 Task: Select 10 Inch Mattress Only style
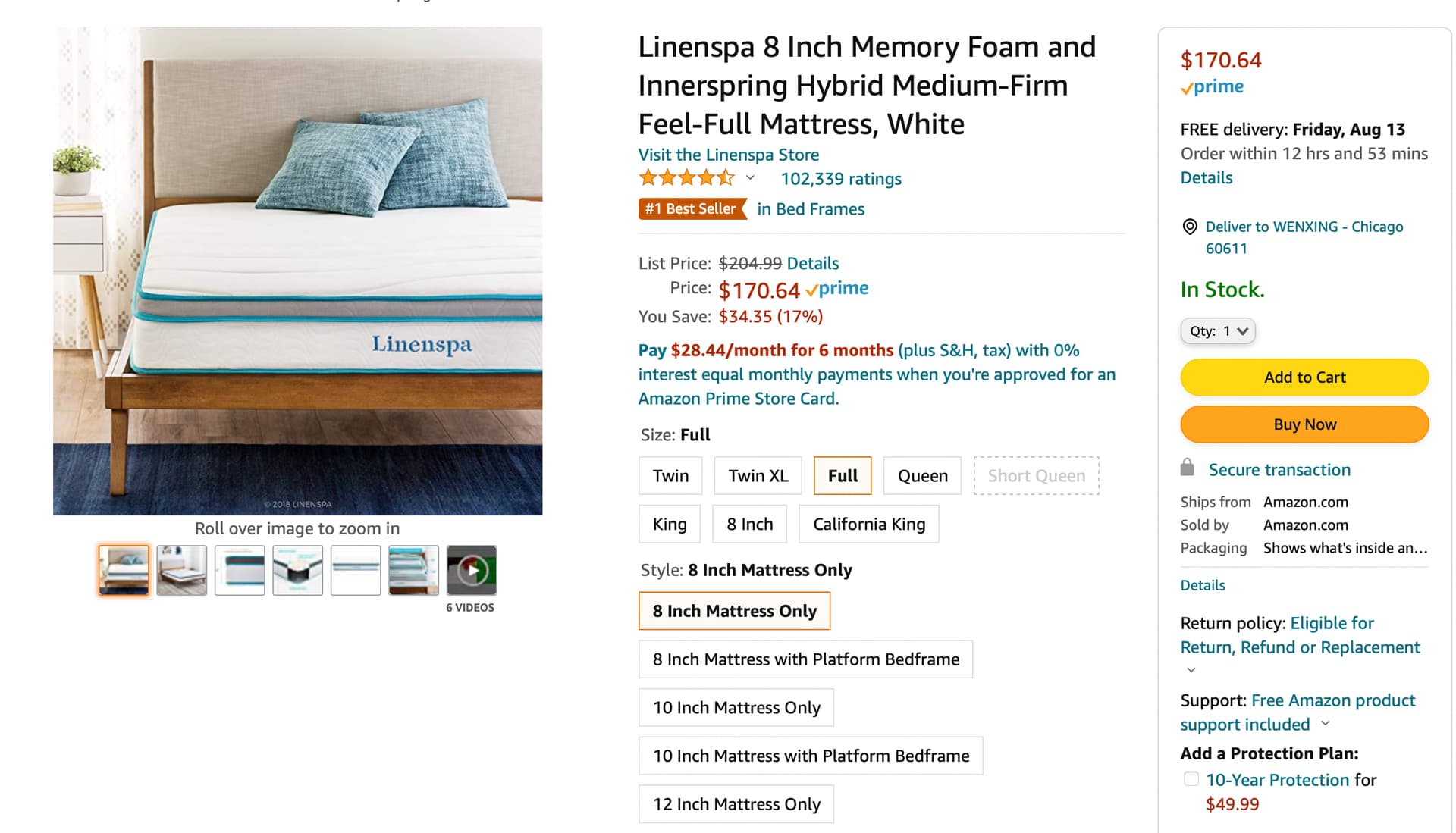tap(736, 708)
